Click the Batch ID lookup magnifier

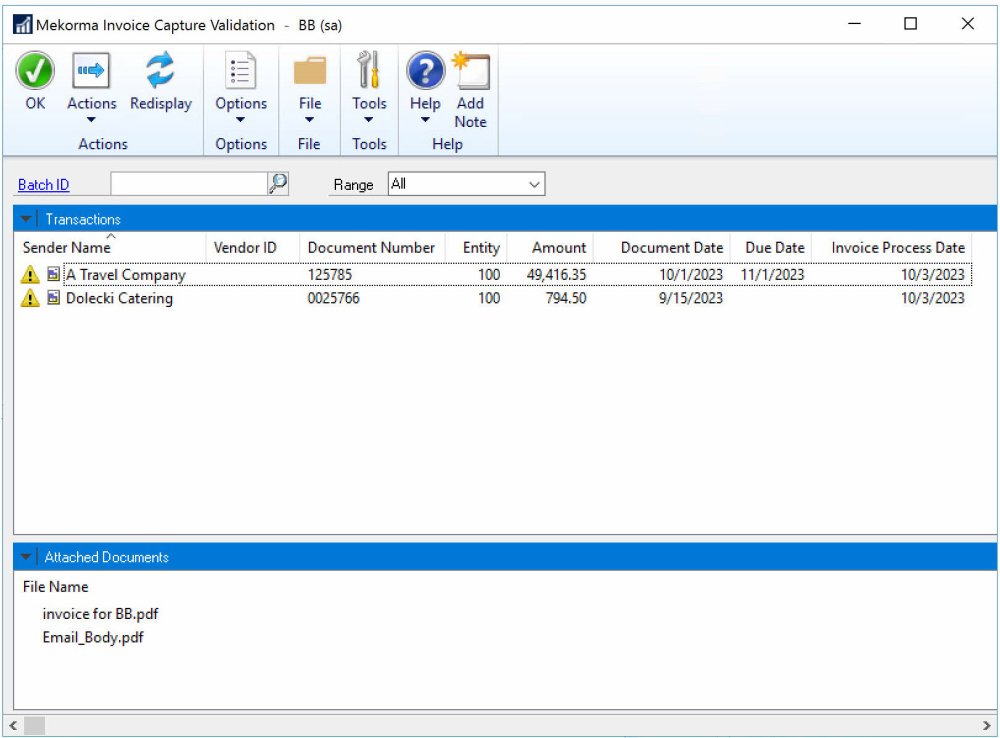click(278, 184)
